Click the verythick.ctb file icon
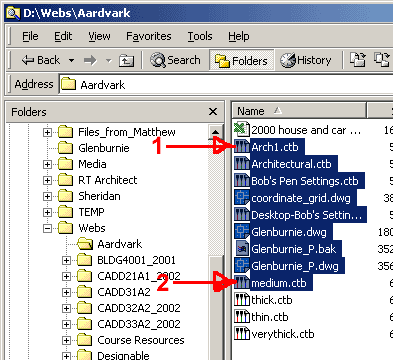Viewport: 393px width, 360px height. 242,334
